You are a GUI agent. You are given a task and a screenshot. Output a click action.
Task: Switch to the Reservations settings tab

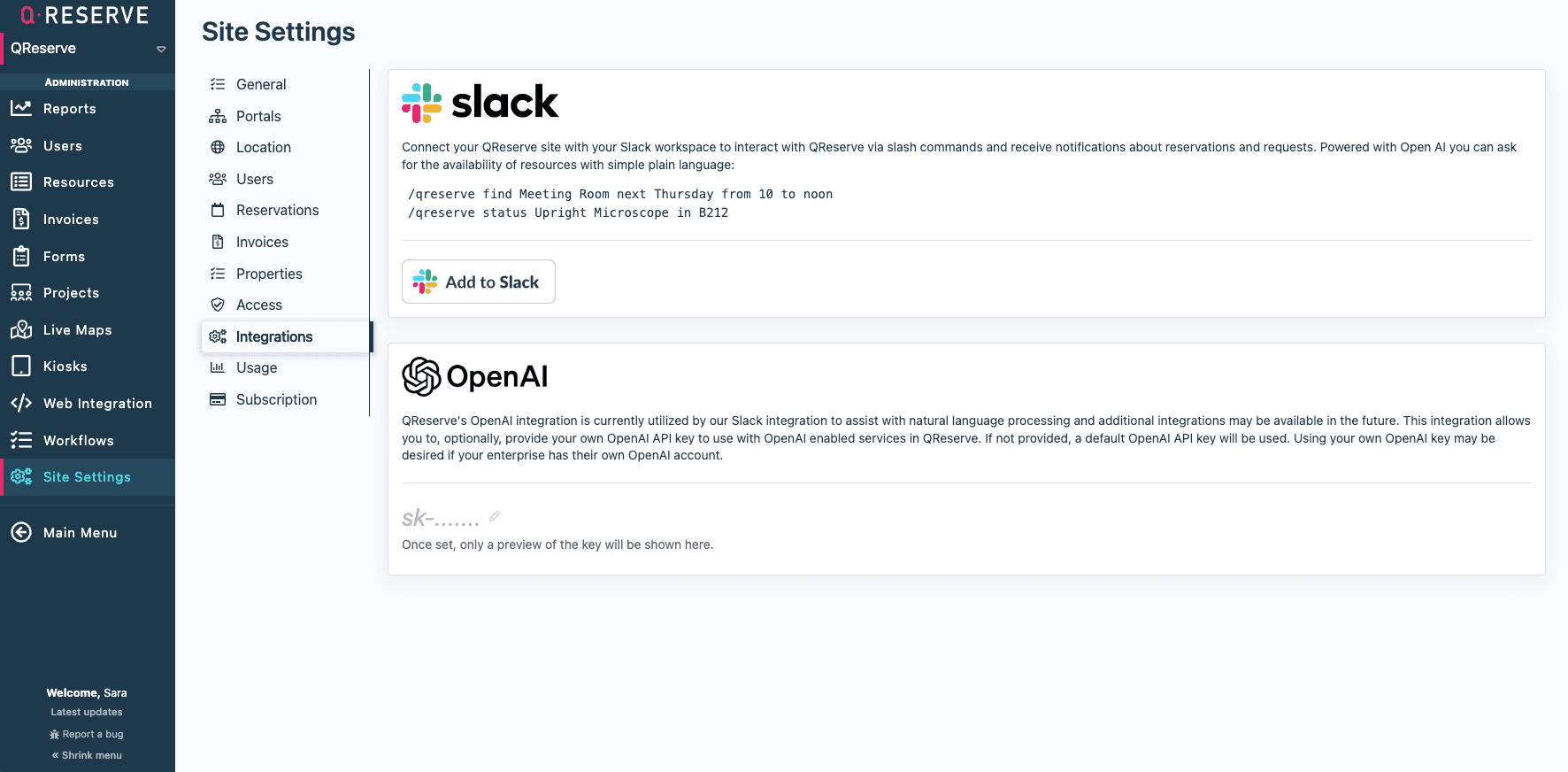pyautogui.click(x=277, y=210)
